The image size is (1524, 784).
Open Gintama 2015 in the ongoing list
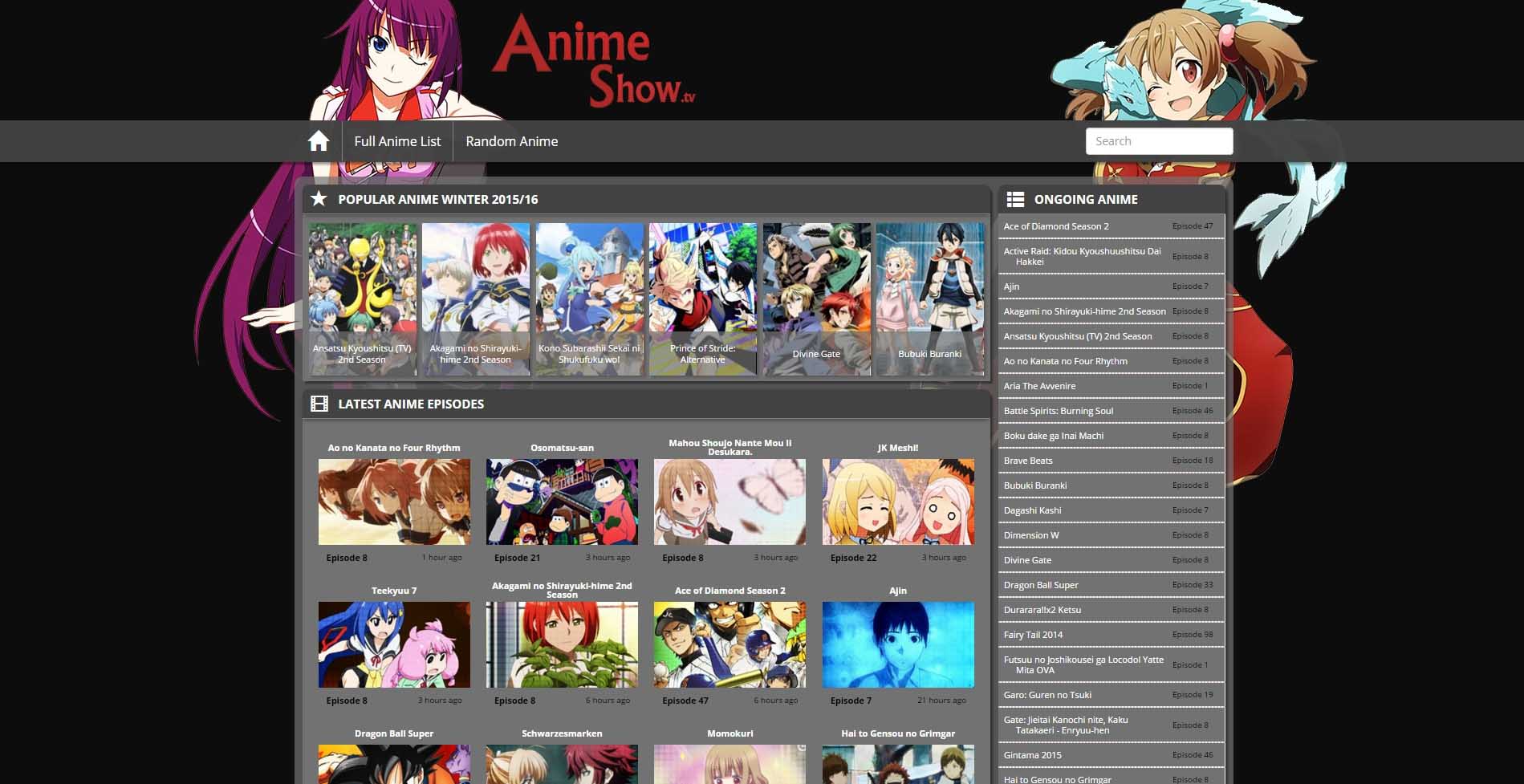pos(1111,755)
